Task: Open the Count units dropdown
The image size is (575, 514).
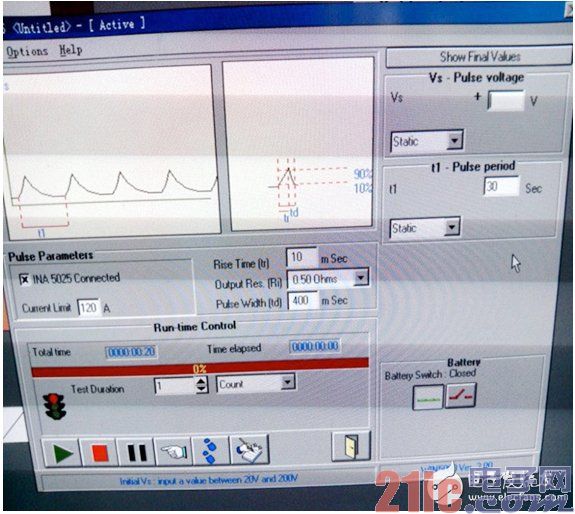Action: coord(288,382)
